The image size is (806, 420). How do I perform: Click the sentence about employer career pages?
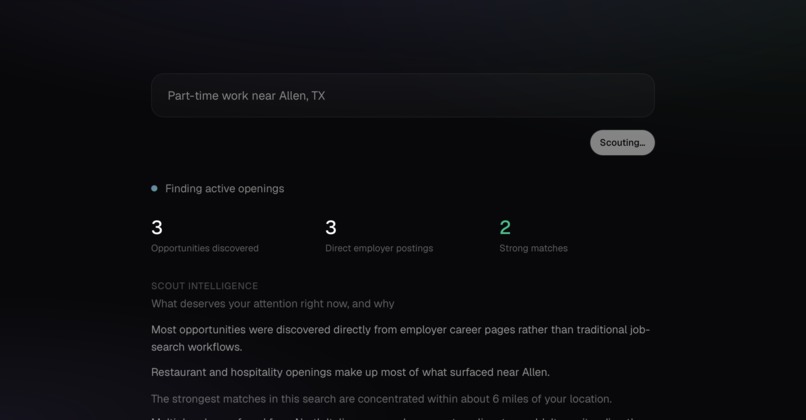pyautogui.click(x=400, y=338)
